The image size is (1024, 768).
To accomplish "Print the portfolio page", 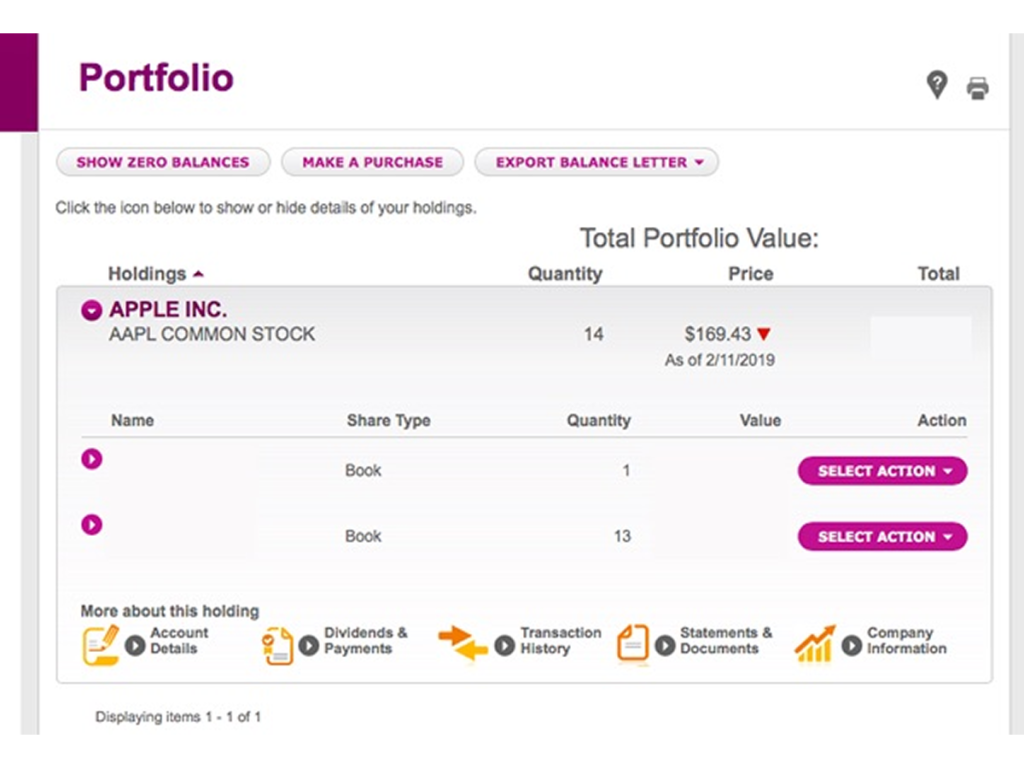I will click(977, 88).
